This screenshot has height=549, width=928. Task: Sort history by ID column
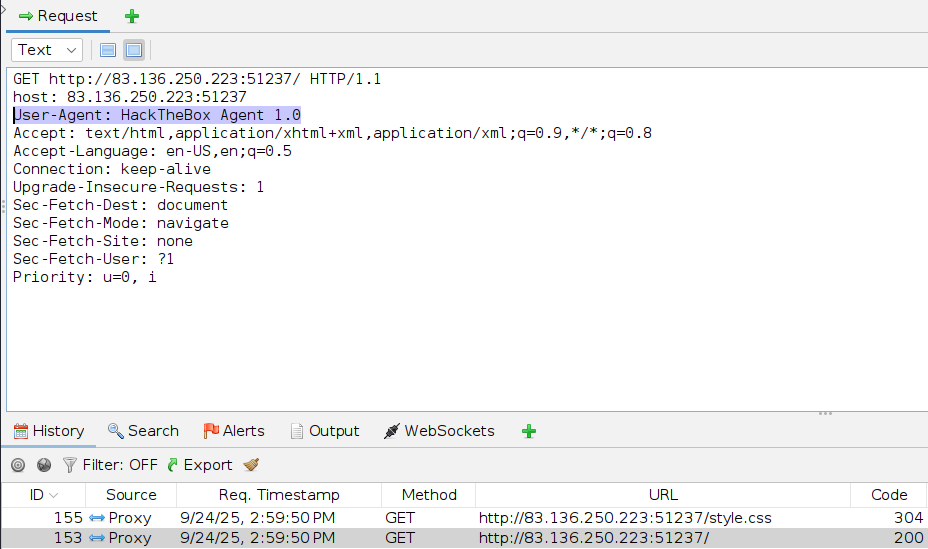[43, 494]
